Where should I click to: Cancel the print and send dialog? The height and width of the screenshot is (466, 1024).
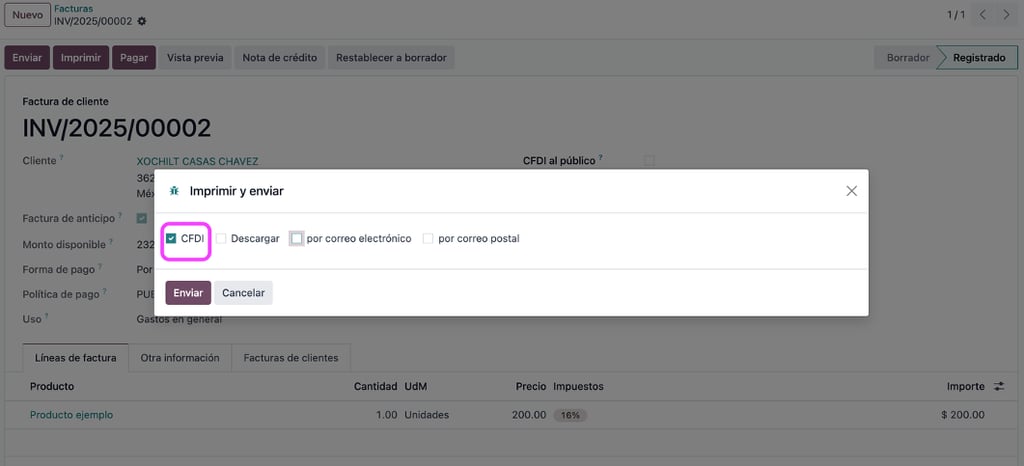pyautogui.click(x=243, y=293)
